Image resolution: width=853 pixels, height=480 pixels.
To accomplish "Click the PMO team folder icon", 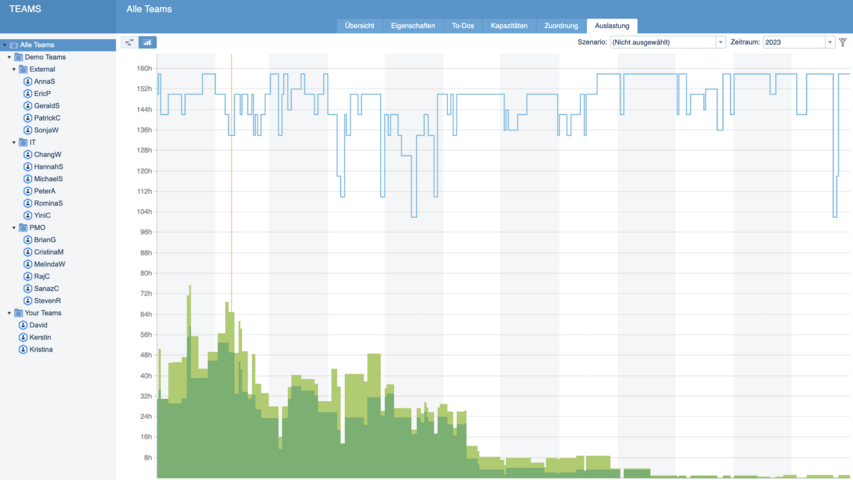I will click(x=23, y=228).
